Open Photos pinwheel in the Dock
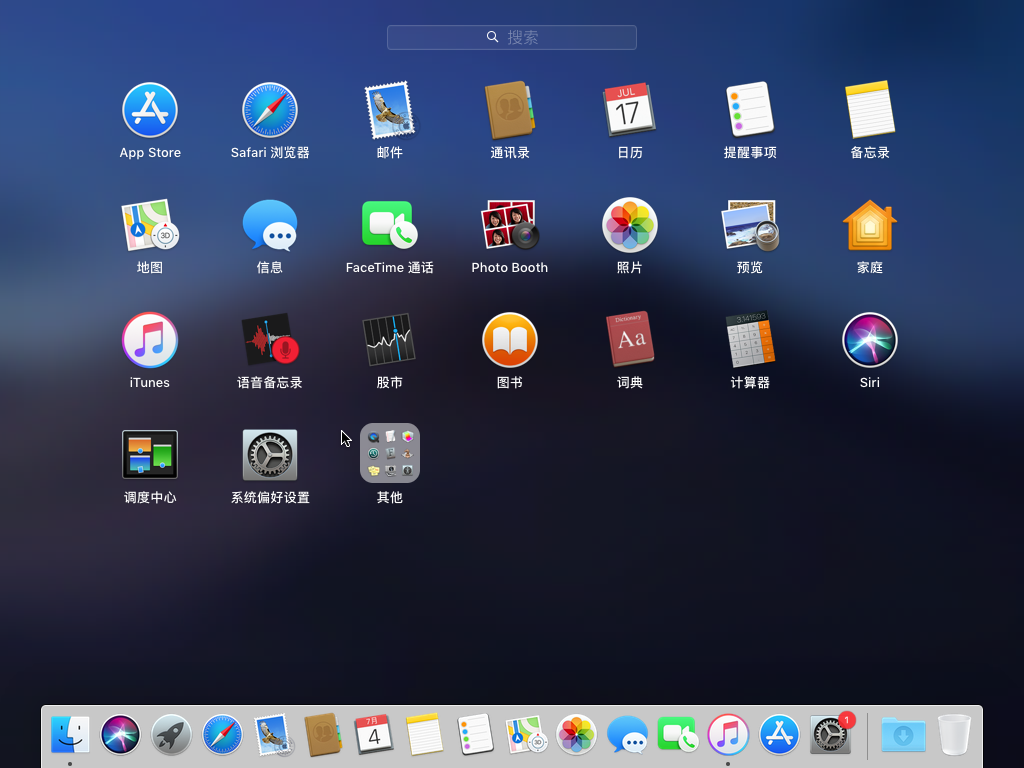The height and width of the screenshot is (768, 1024). (576, 735)
